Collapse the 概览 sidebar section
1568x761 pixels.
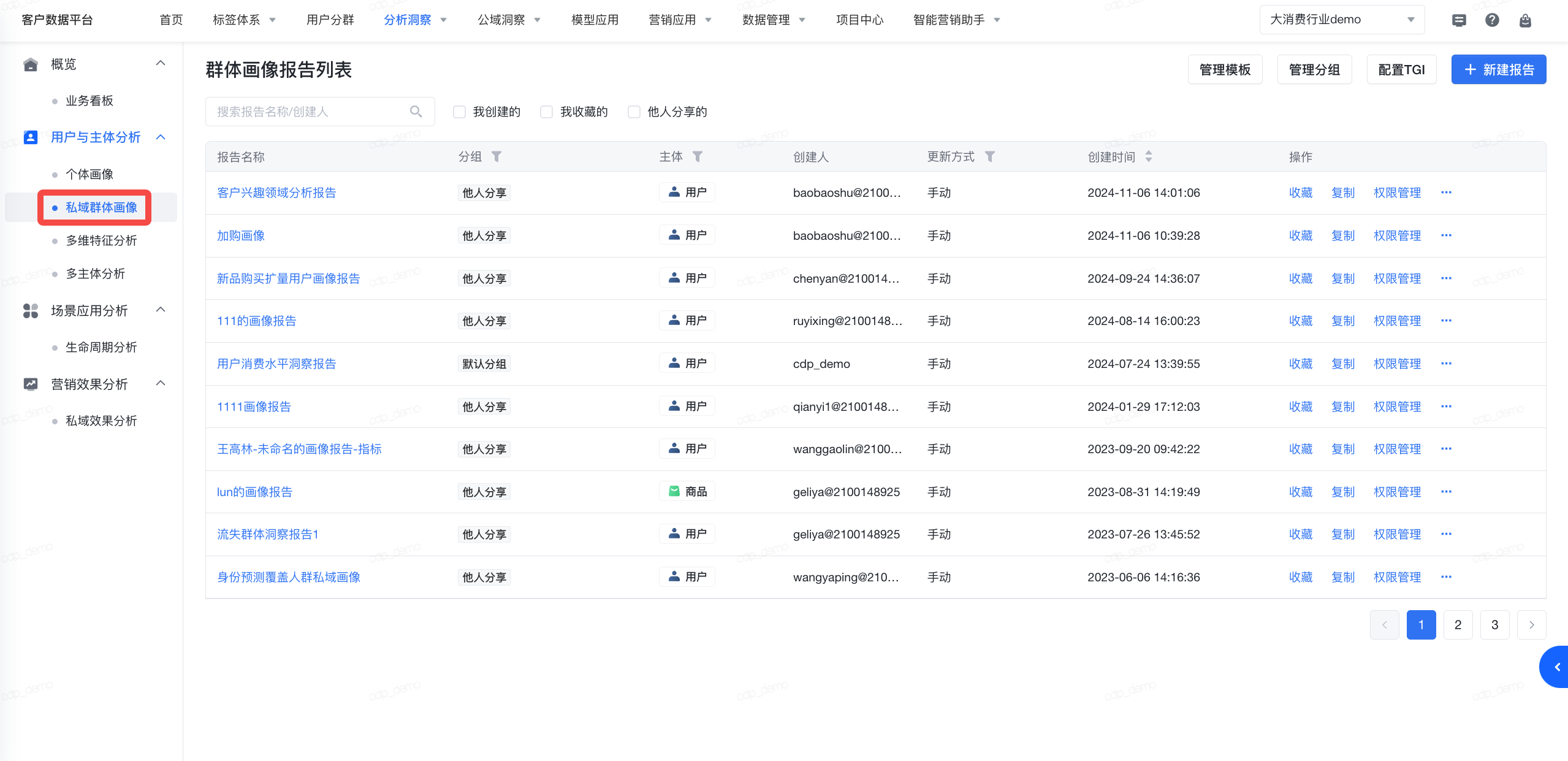pos(161,64)
